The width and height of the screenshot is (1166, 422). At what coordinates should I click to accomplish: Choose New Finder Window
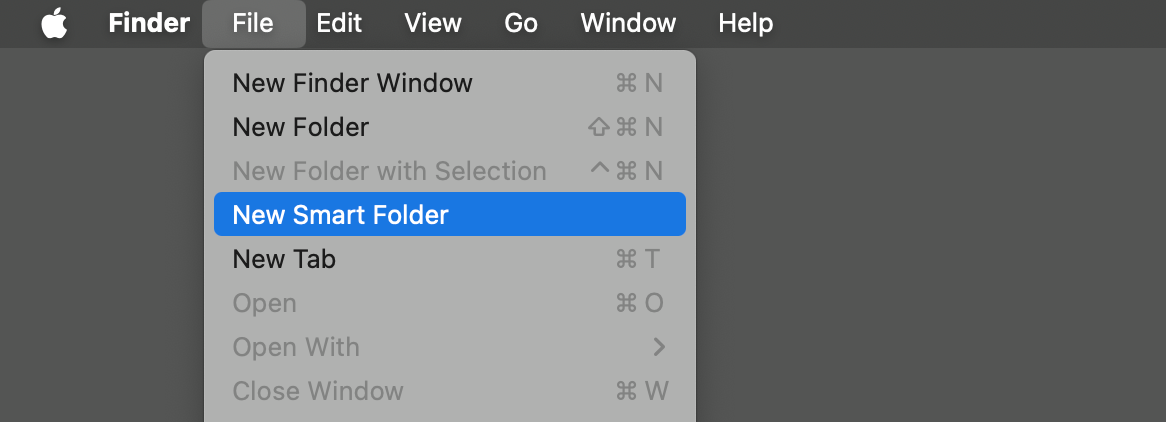click(352, 83)
